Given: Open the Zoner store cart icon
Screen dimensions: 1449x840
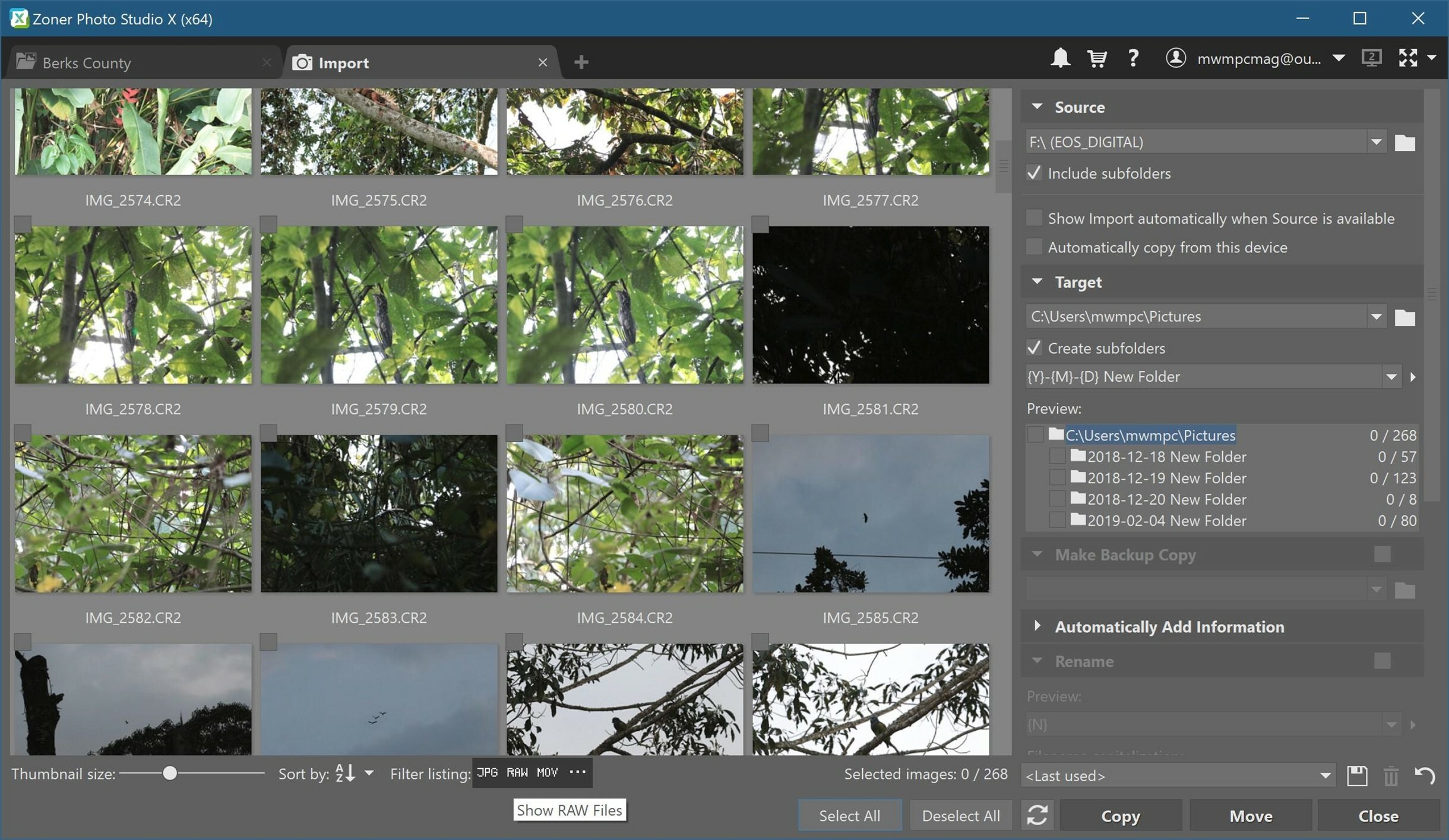Looking at the screenshot, I should click(x=1097, y=58).
